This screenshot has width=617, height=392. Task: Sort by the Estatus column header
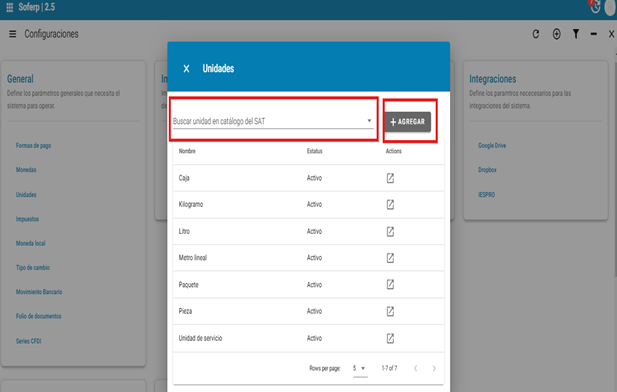[314, 151]
